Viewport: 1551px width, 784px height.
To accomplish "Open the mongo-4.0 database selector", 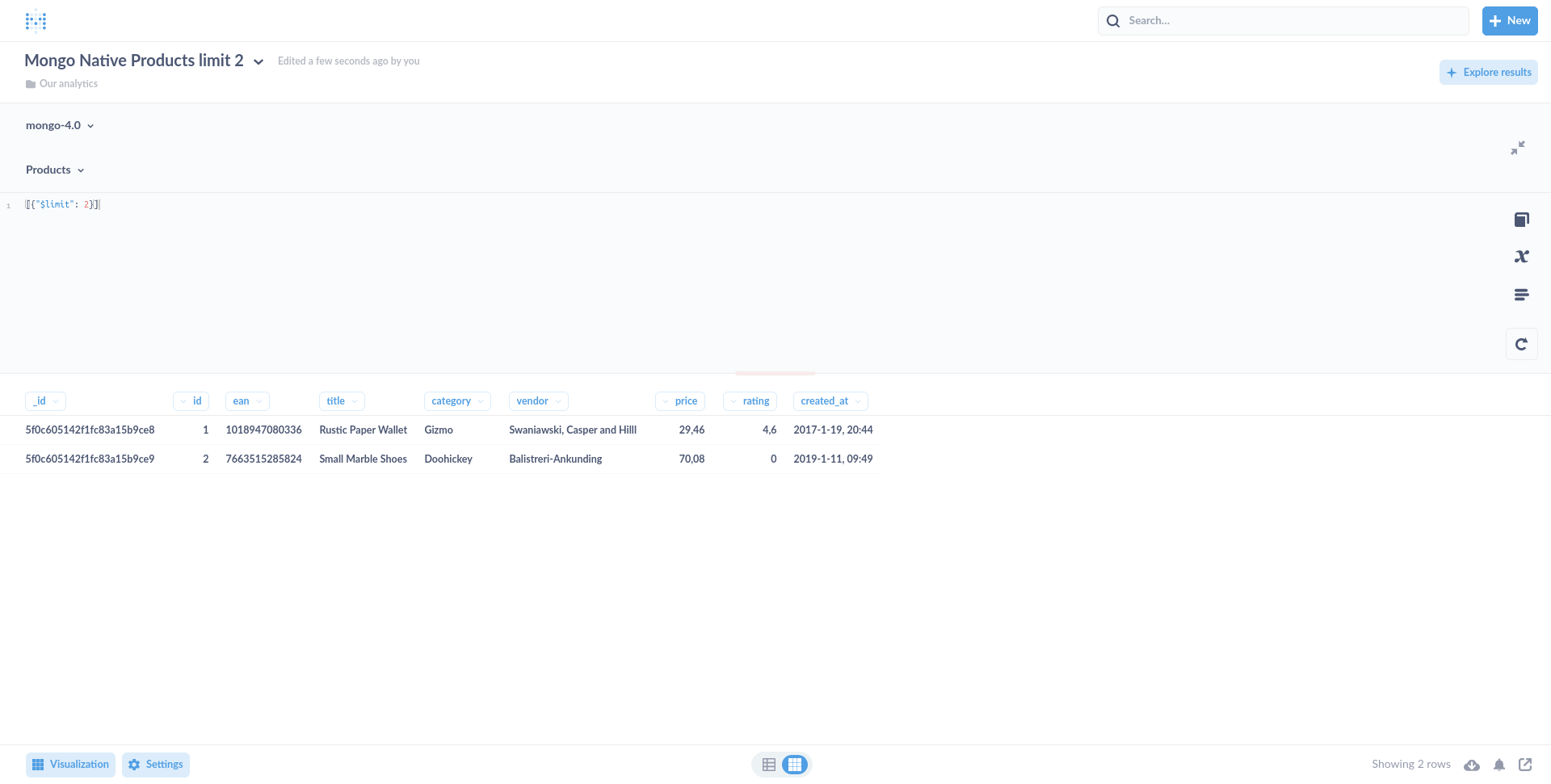I will click(x=59, y=125).
